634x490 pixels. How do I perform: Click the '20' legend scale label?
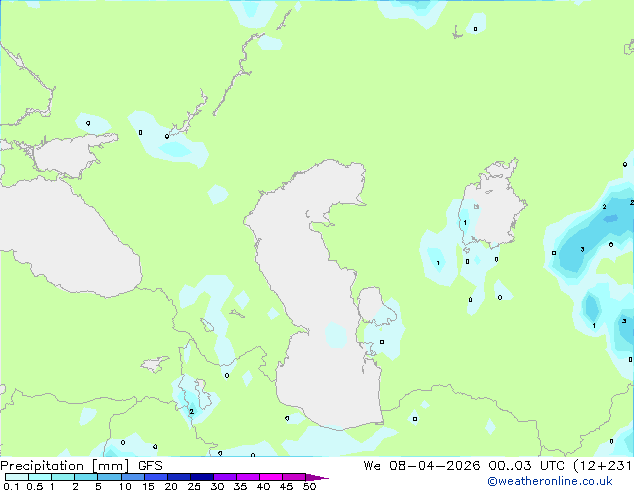[x=171, y=486]
